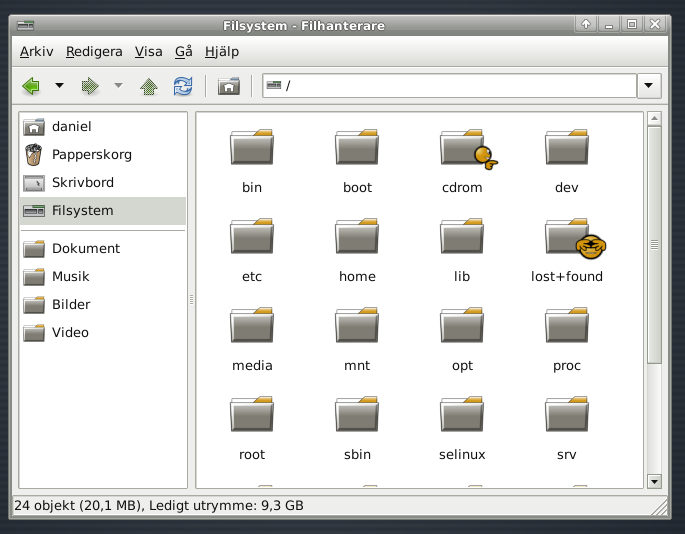Viewport: 685px width, 534px height.
Task: Select the bin folder icon
Action: (x=252, y=147)
